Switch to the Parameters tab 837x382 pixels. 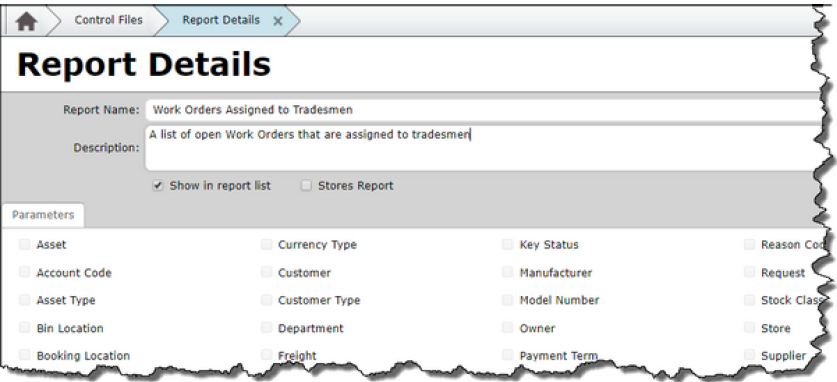click(x=43, y=215)
